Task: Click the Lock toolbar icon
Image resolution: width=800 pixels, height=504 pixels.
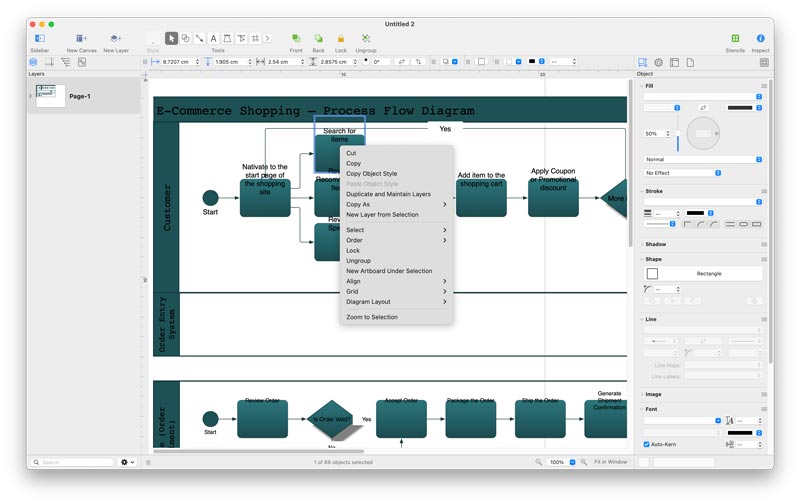Action: [x=341, y=38]
